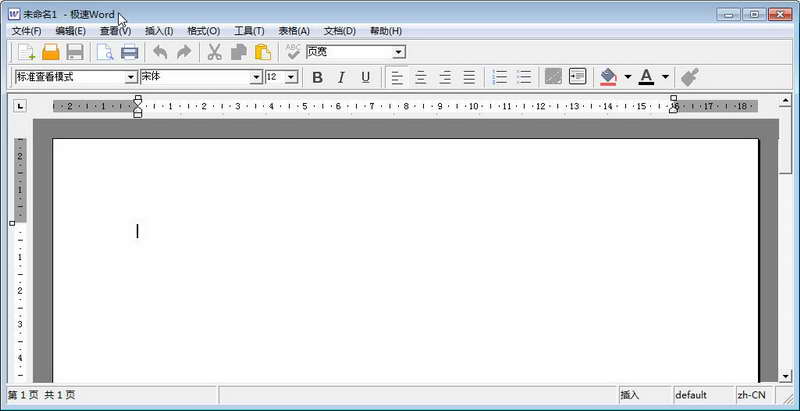Screen dimensions: 800x411
Task: Open the 插入(I) menu
Action: [159, 31]
